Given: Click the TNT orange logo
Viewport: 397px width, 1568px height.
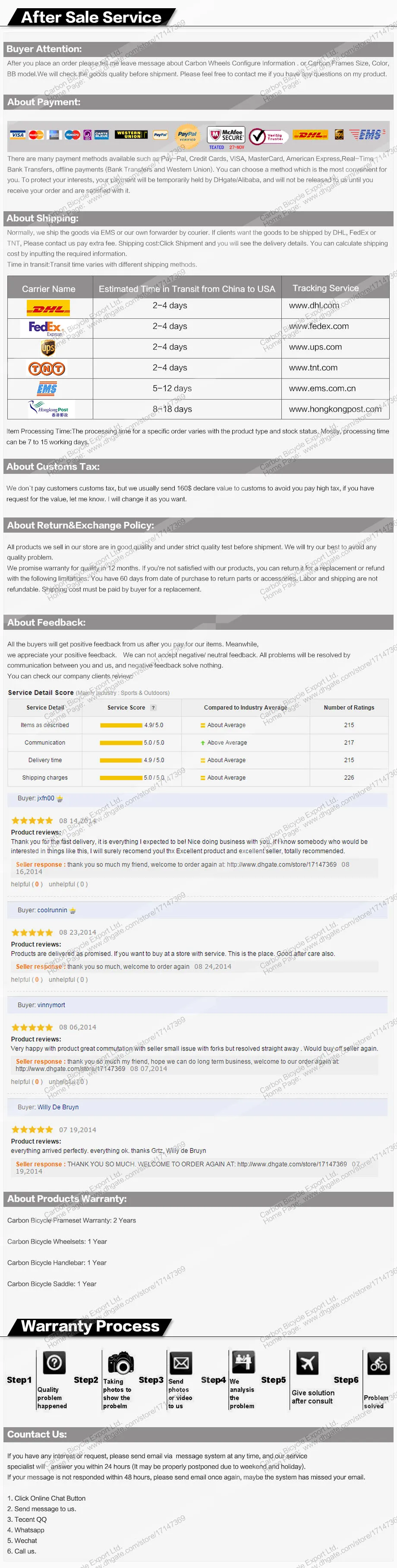Looking at the screenshot, I should [47, 369].
